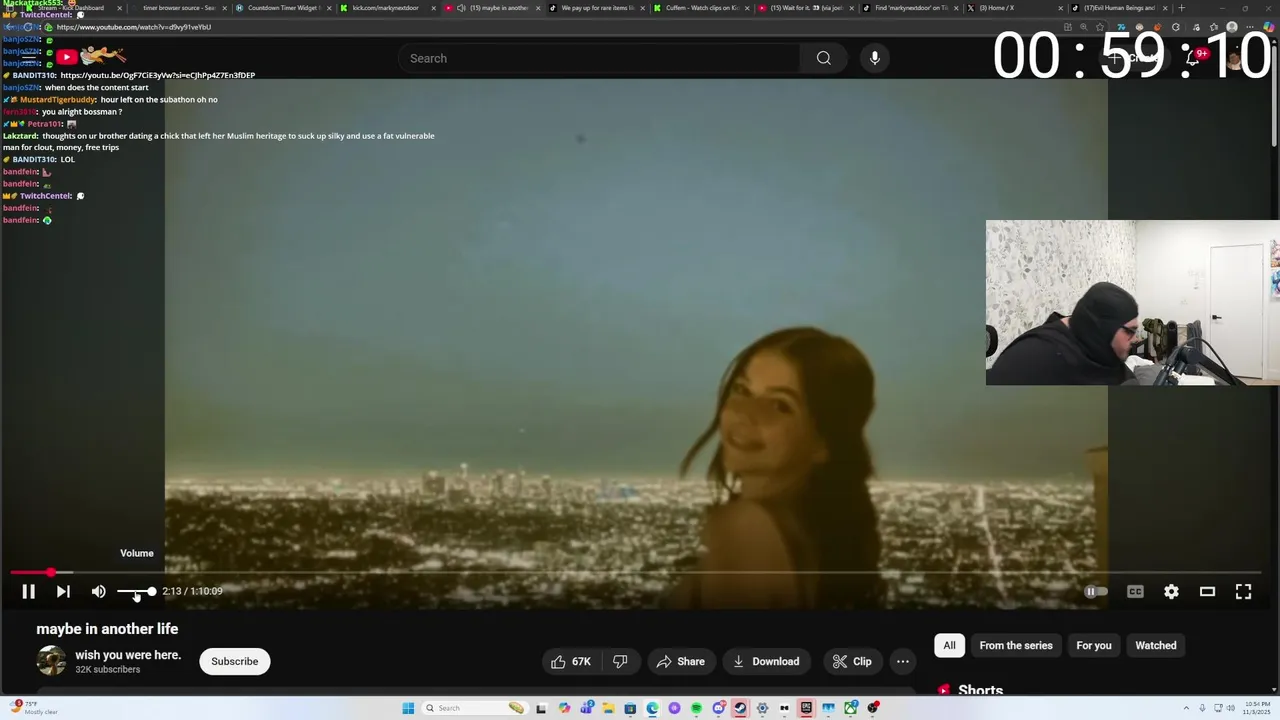Click the Windows taskbar search box

[x=475, y=708]
